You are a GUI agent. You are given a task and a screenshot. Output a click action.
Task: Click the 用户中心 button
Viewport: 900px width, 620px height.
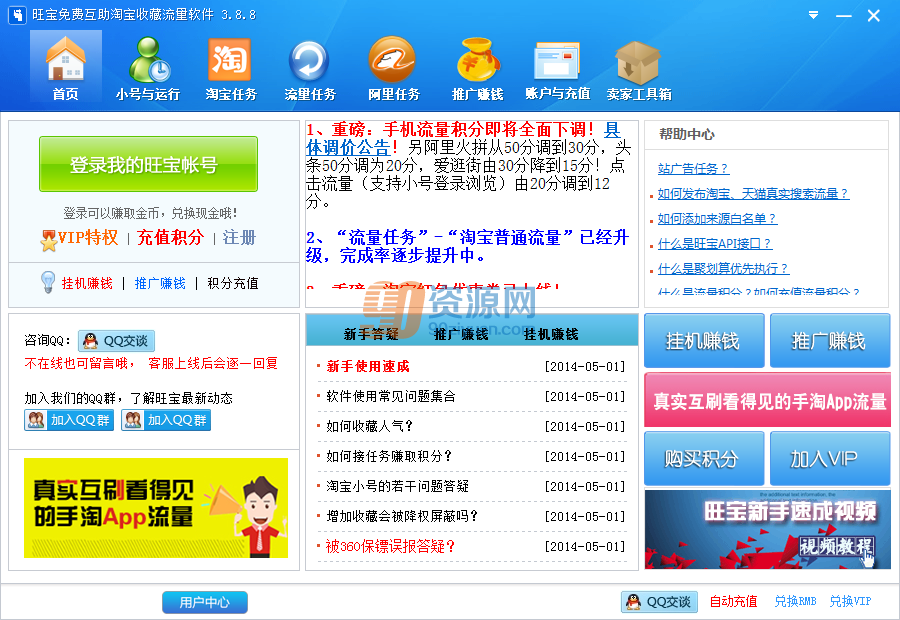(x=205, y=602)
